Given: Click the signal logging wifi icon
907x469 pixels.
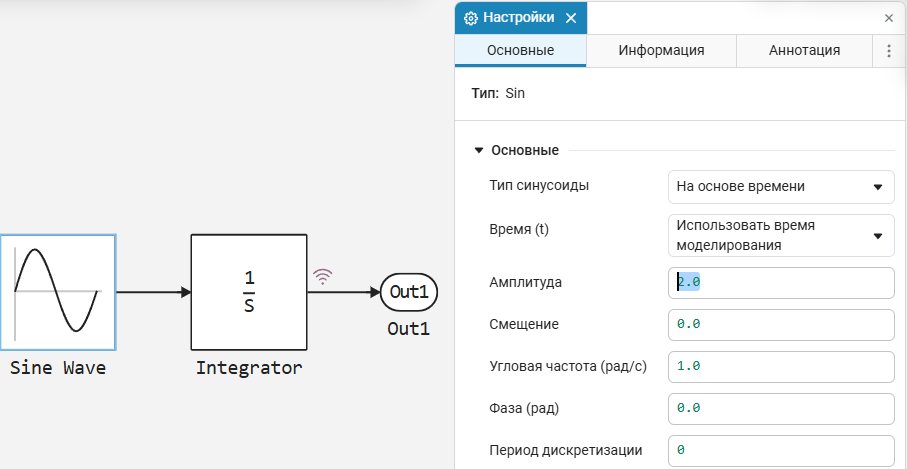Looking at the screenshot, I should coord(323,276).
